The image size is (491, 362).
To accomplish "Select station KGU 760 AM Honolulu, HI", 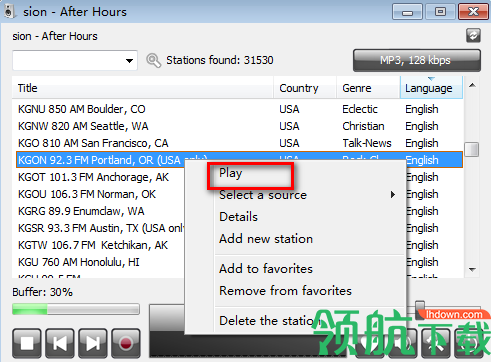I will (x=79, y=262).
